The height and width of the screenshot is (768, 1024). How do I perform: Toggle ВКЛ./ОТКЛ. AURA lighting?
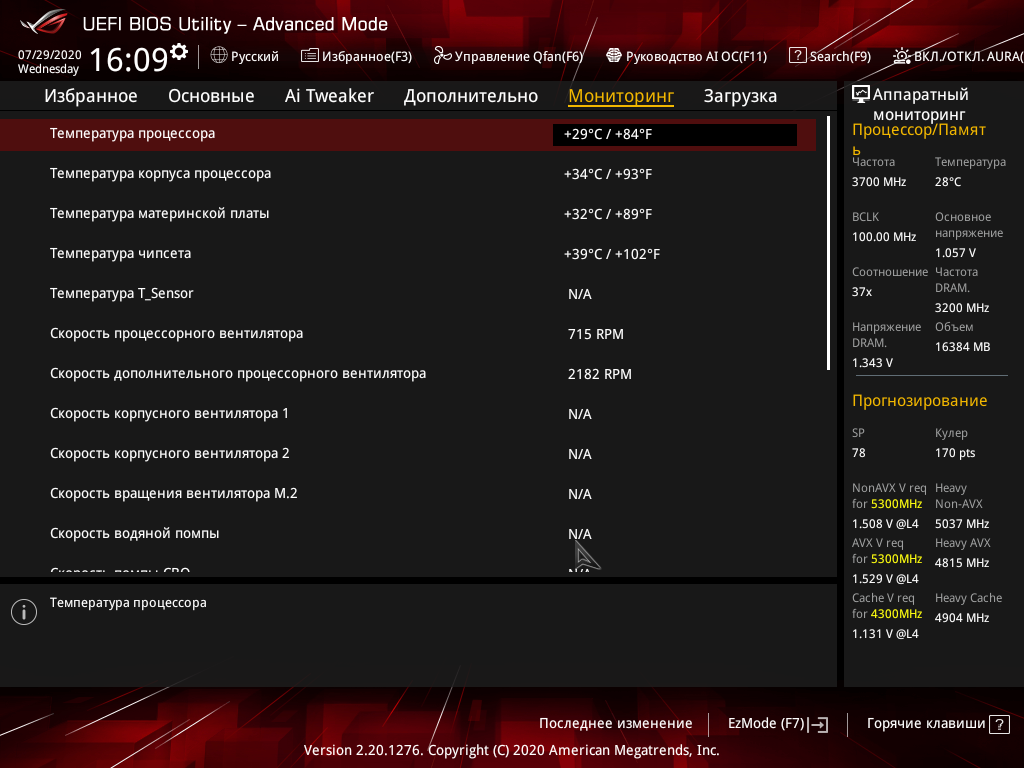click(x=958, y=56)
